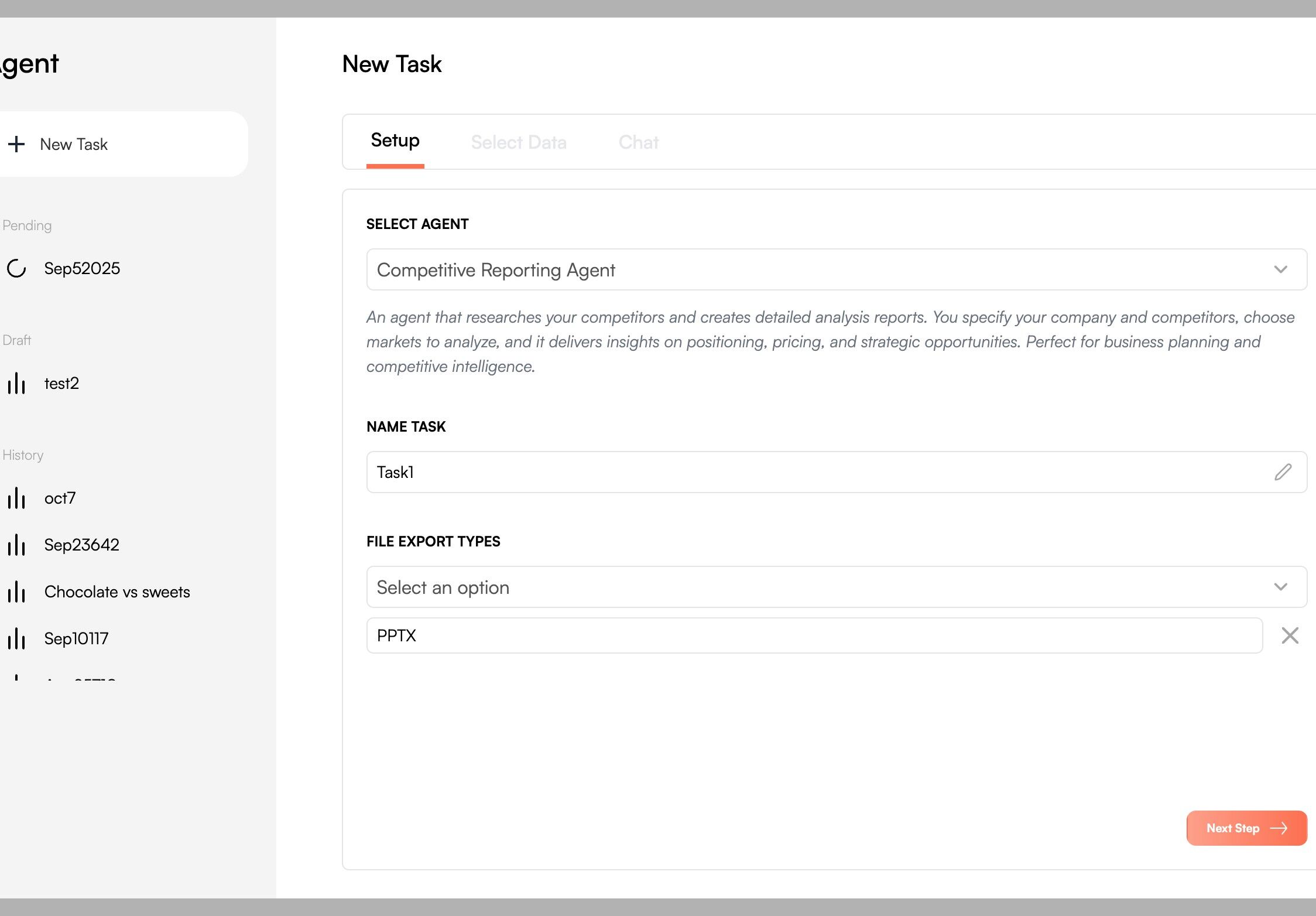Open the pending Sep52025 task
This screenshot has height=916, width=1316.
(x=82, y=268)
